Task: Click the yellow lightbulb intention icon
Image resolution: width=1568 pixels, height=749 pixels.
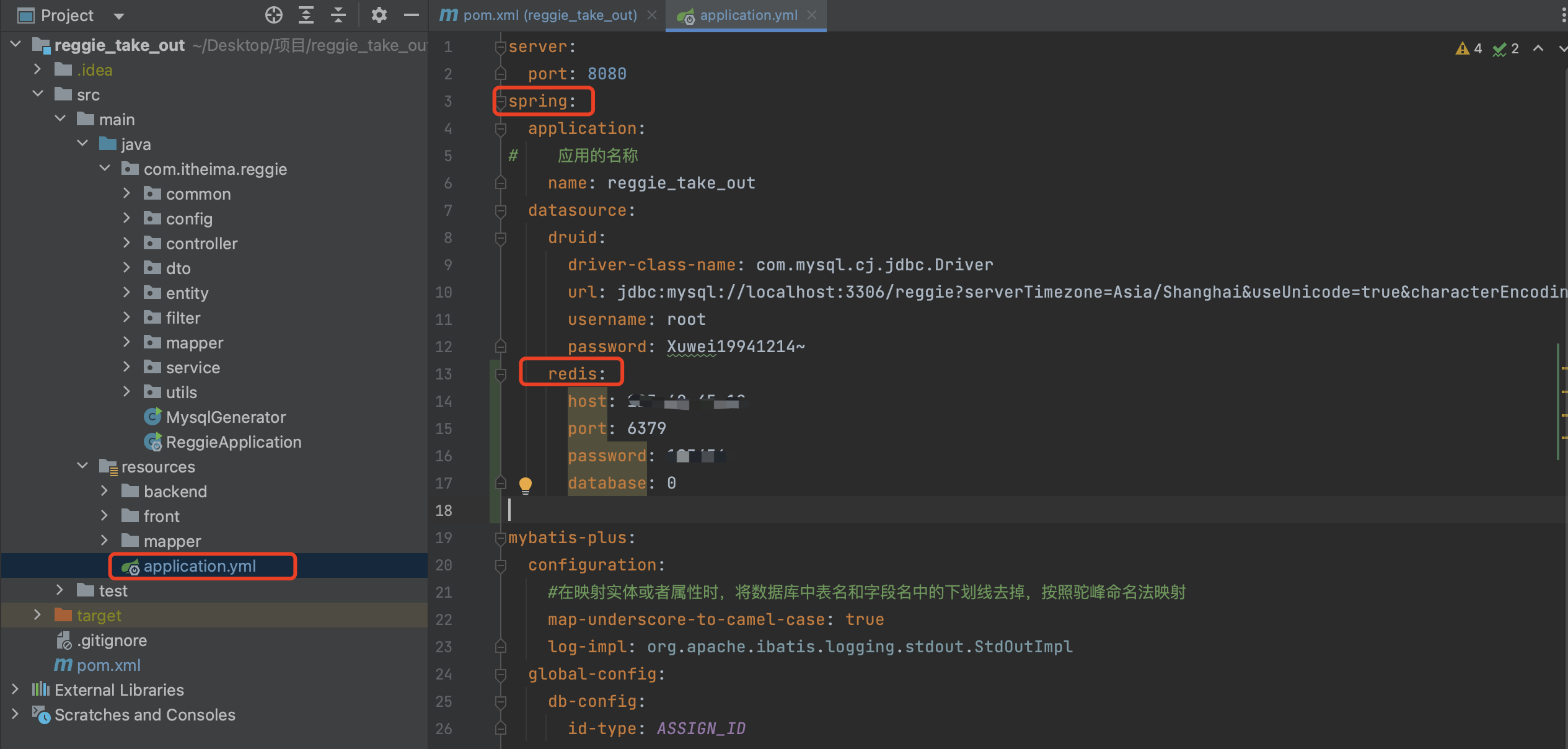Action: (526, 484)
